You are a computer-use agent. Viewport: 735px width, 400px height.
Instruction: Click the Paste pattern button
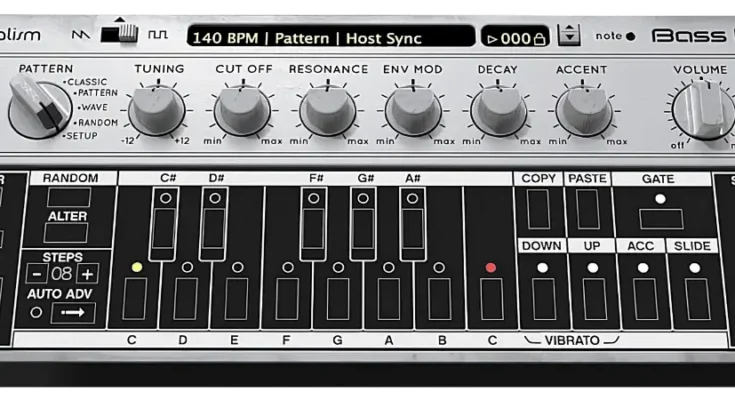point(587,211)
